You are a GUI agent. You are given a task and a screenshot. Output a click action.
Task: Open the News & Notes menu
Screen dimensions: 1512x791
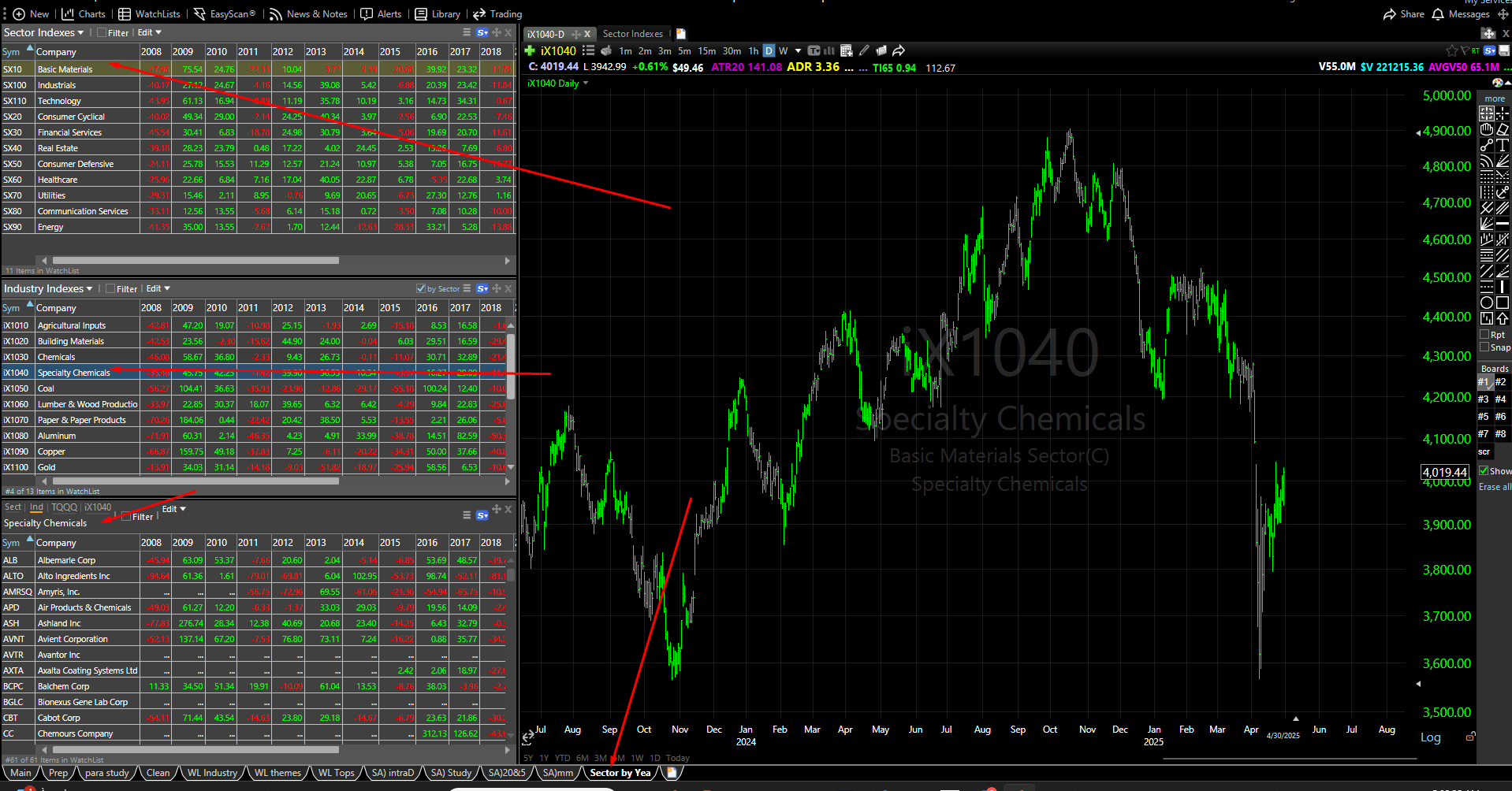308,14
